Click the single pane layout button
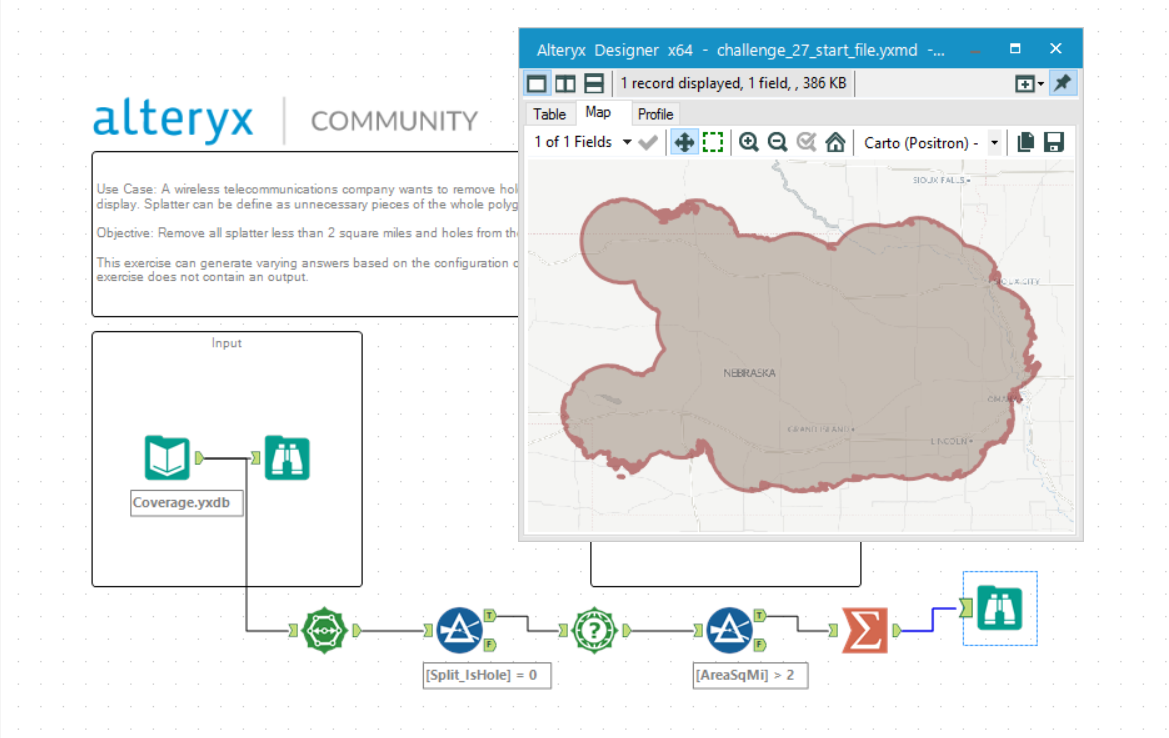 click(x=537, y=83)
